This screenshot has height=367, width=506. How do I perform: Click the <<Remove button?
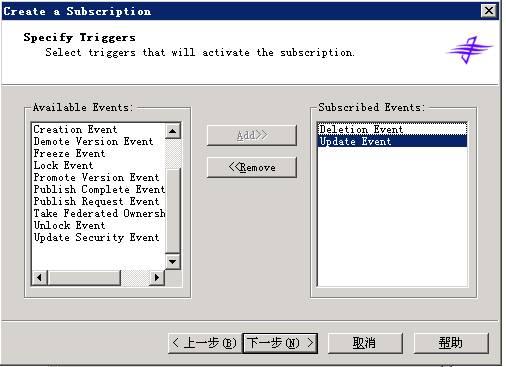252,167
